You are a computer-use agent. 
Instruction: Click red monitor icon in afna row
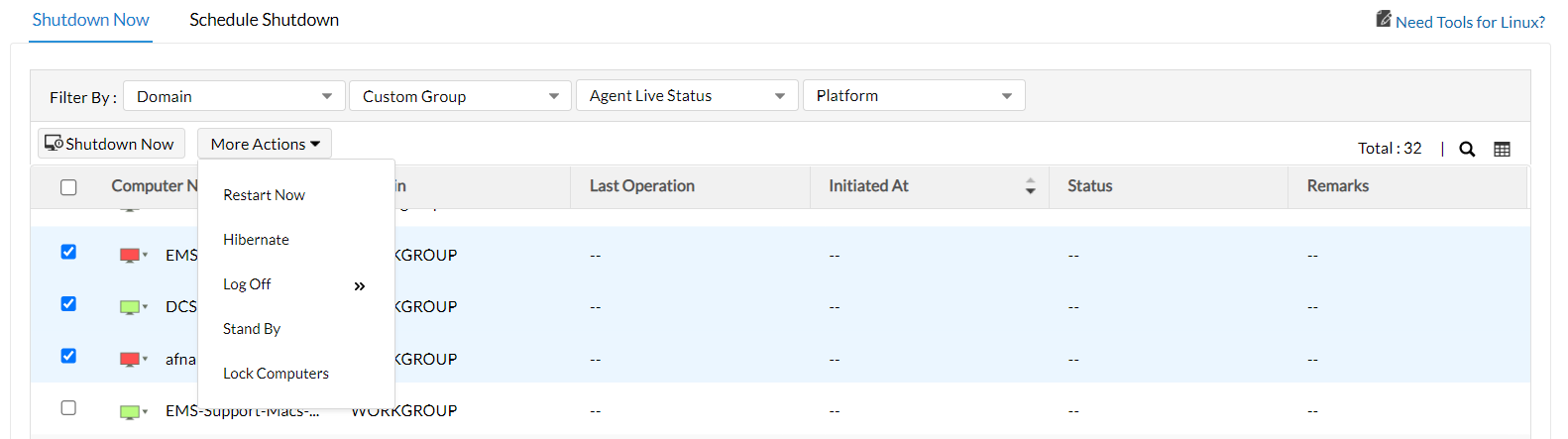point(130,359)
